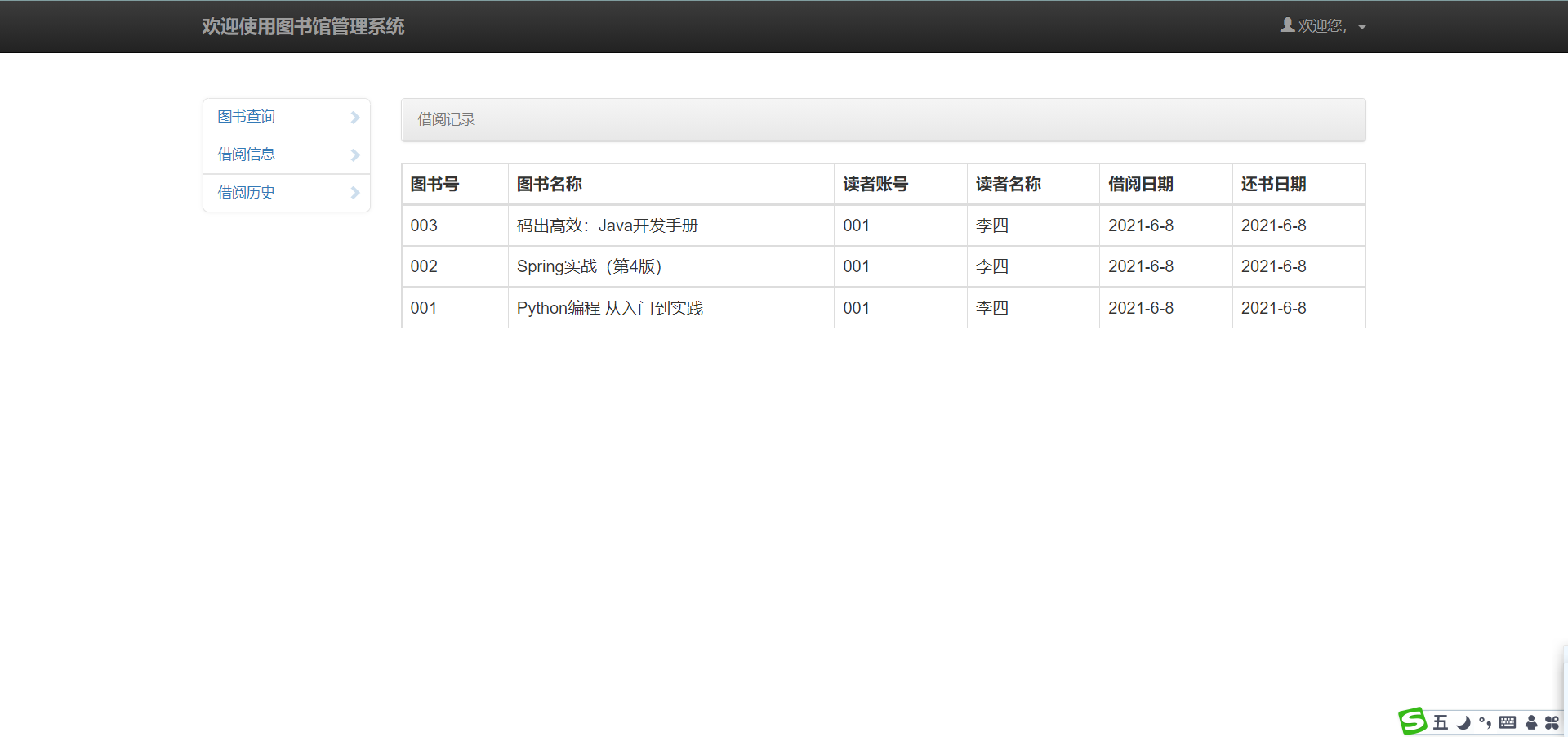
Task: Open the 欢迎您 user dropdown caret
Action: (x=1362, y=28)
